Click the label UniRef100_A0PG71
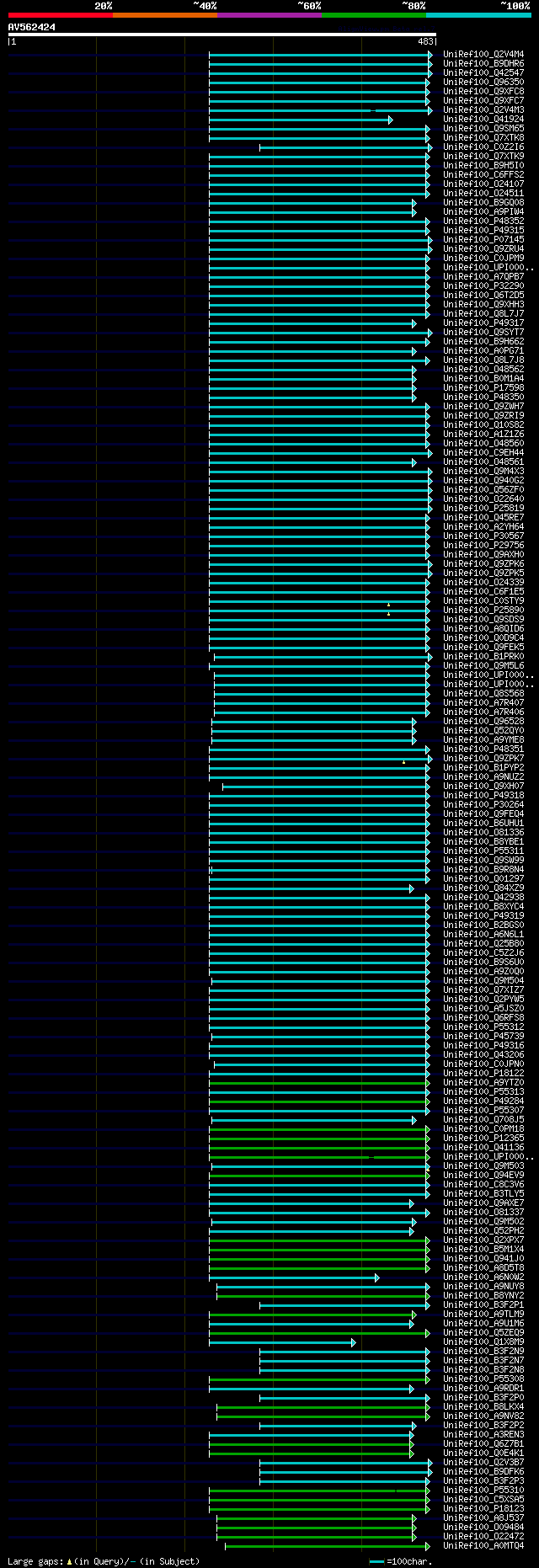 [483, 351]
